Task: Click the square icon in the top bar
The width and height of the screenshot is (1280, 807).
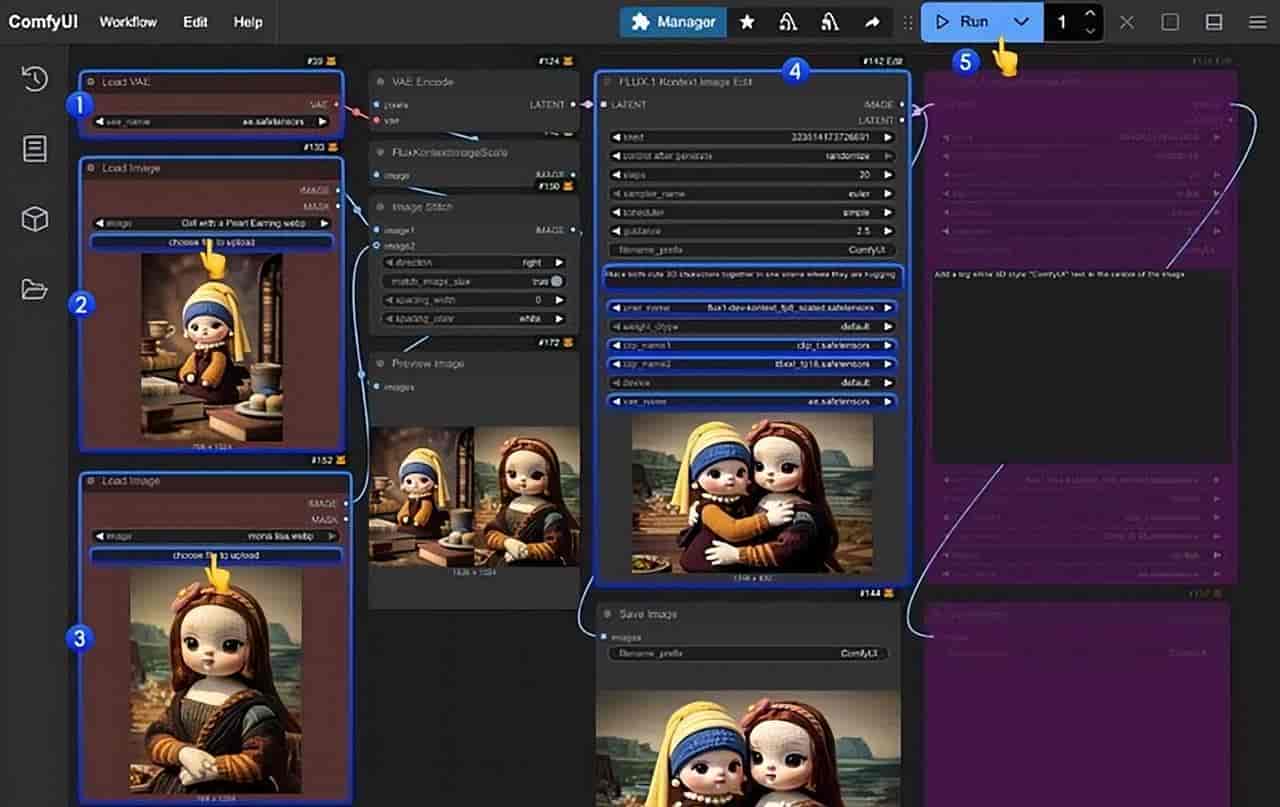Action: pos(1171,22)
